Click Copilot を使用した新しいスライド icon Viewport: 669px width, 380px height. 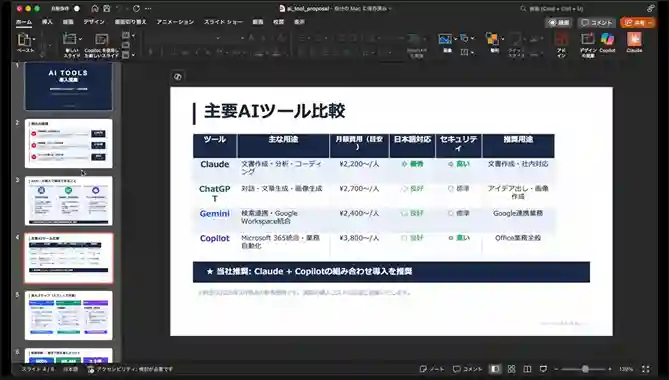coord(102,40)
